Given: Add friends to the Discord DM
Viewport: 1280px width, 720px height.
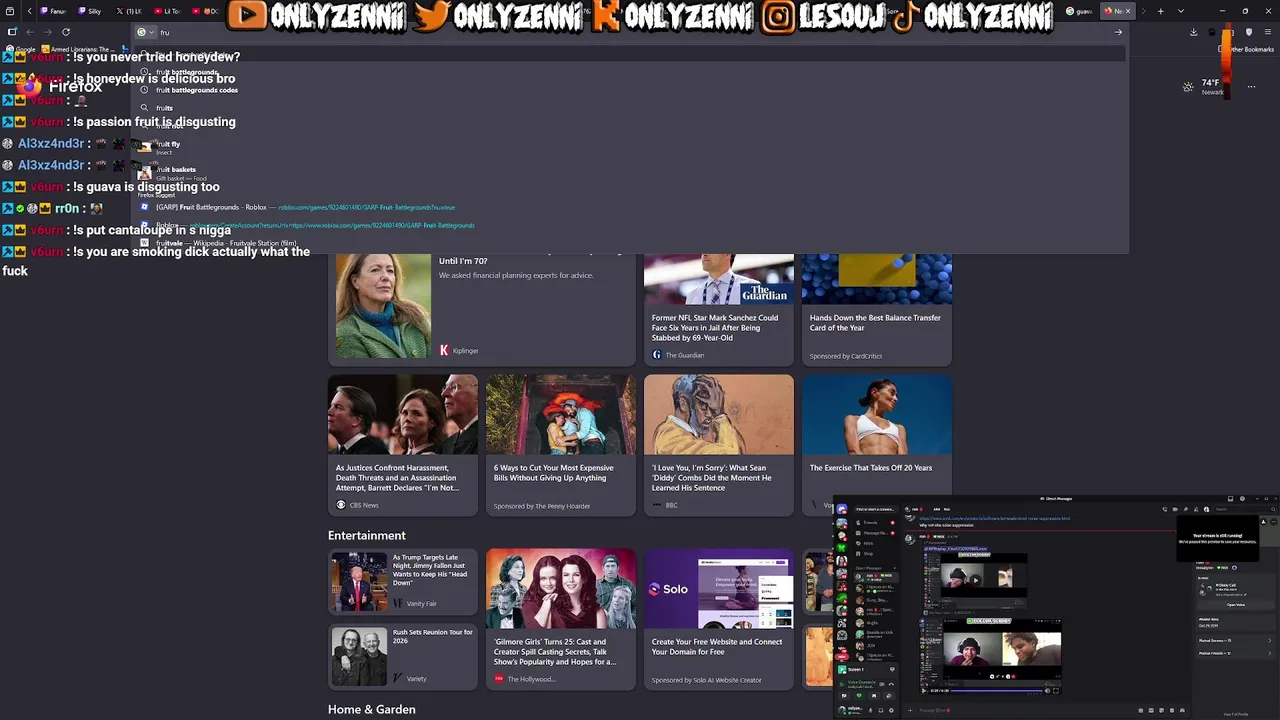Looking at the screenshot, I should 1196,509.
